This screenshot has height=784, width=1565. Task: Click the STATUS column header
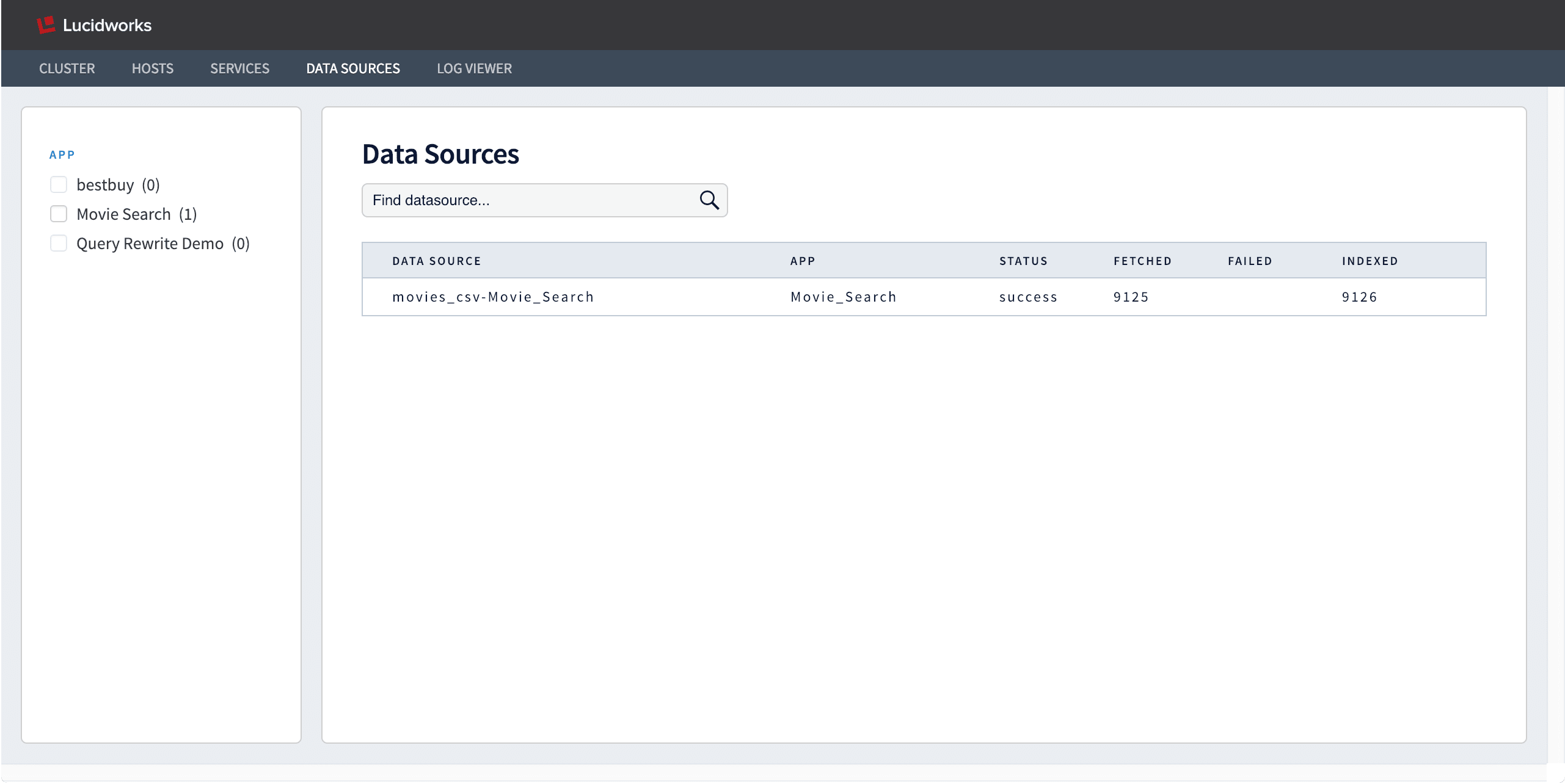tap(1023, 260)
